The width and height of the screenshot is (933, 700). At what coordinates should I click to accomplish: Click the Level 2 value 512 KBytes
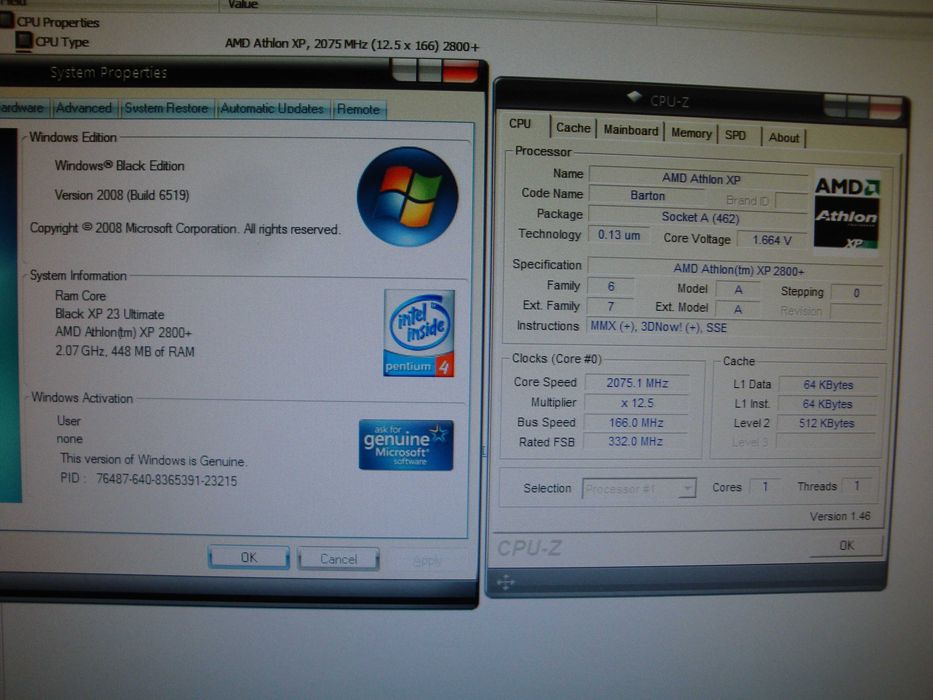pos(826,423)
